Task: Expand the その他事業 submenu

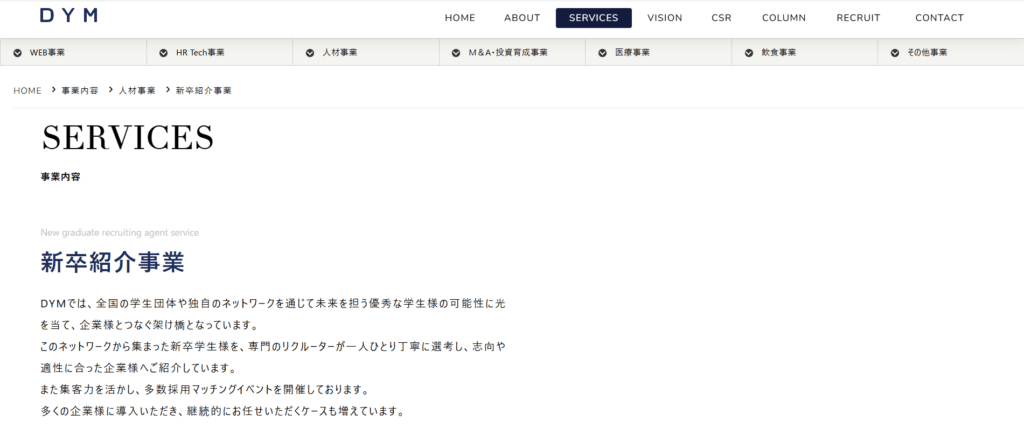Action: [927, 52]
